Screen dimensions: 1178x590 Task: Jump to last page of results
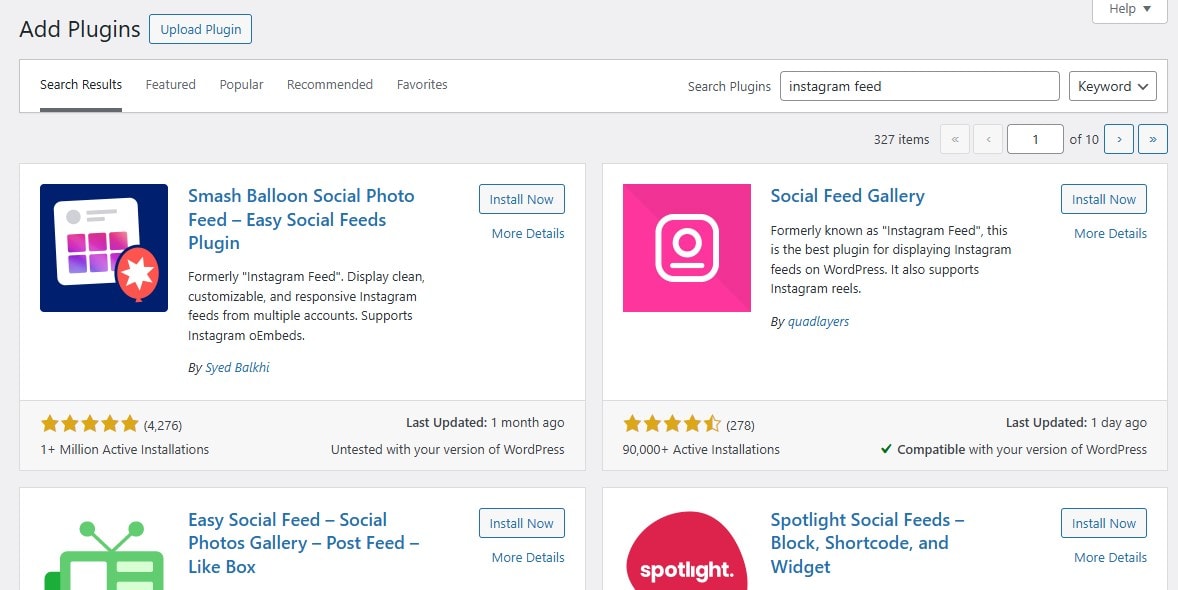pyautogui.click(x=1153, y=139)
